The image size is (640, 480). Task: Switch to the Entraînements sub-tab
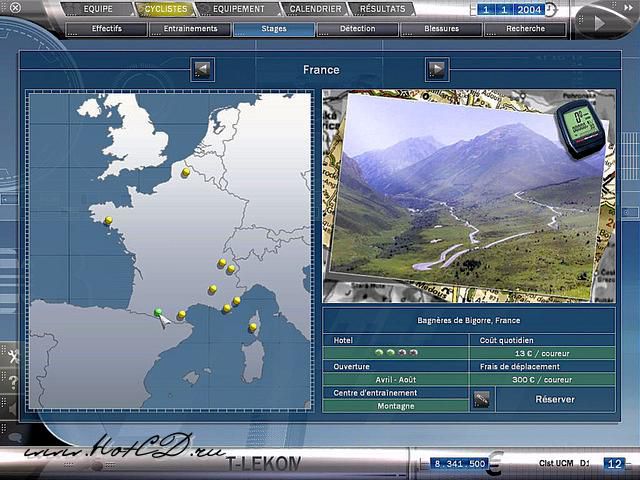[190, 29]
